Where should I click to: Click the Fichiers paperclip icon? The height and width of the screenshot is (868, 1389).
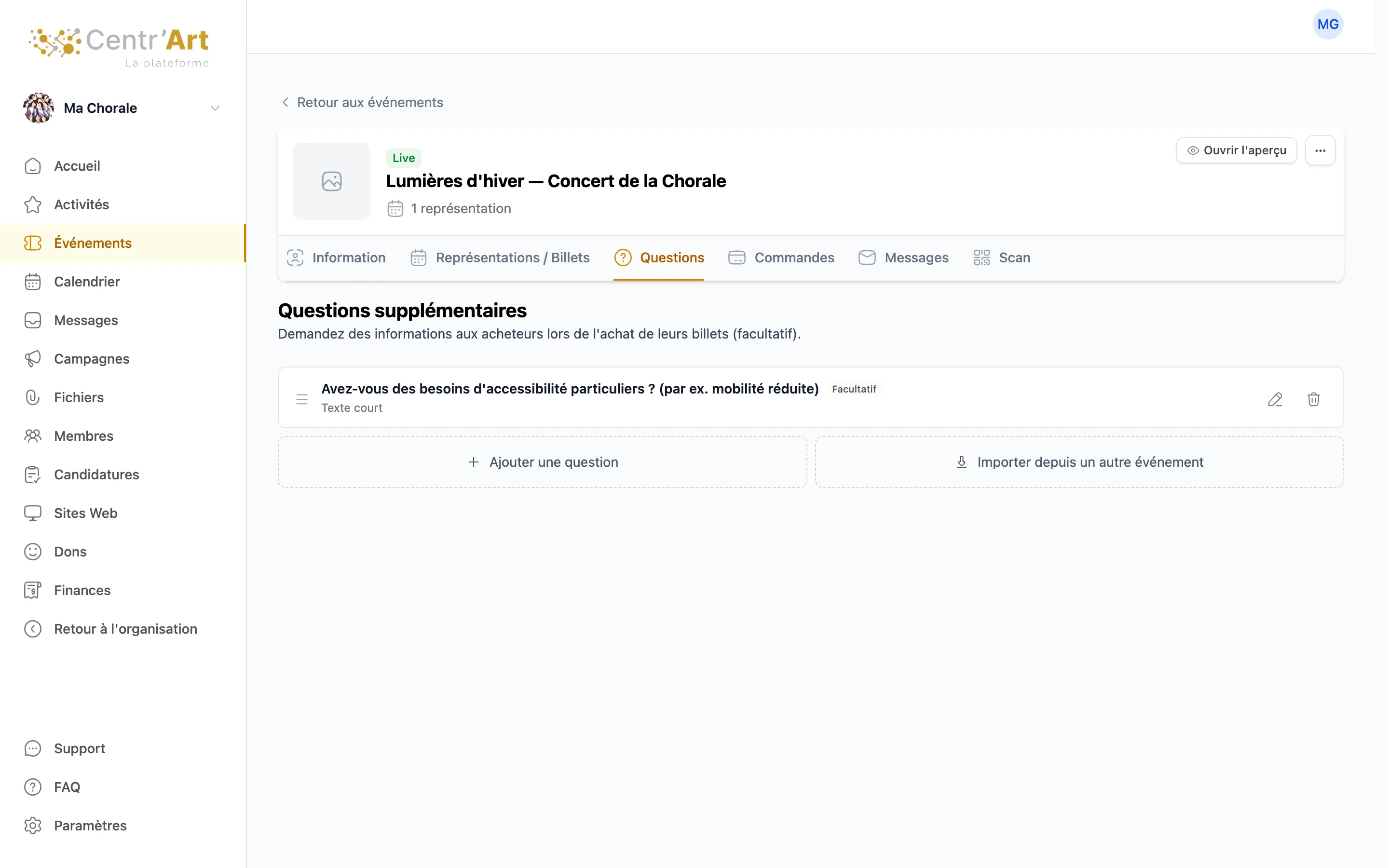(33, 397)
